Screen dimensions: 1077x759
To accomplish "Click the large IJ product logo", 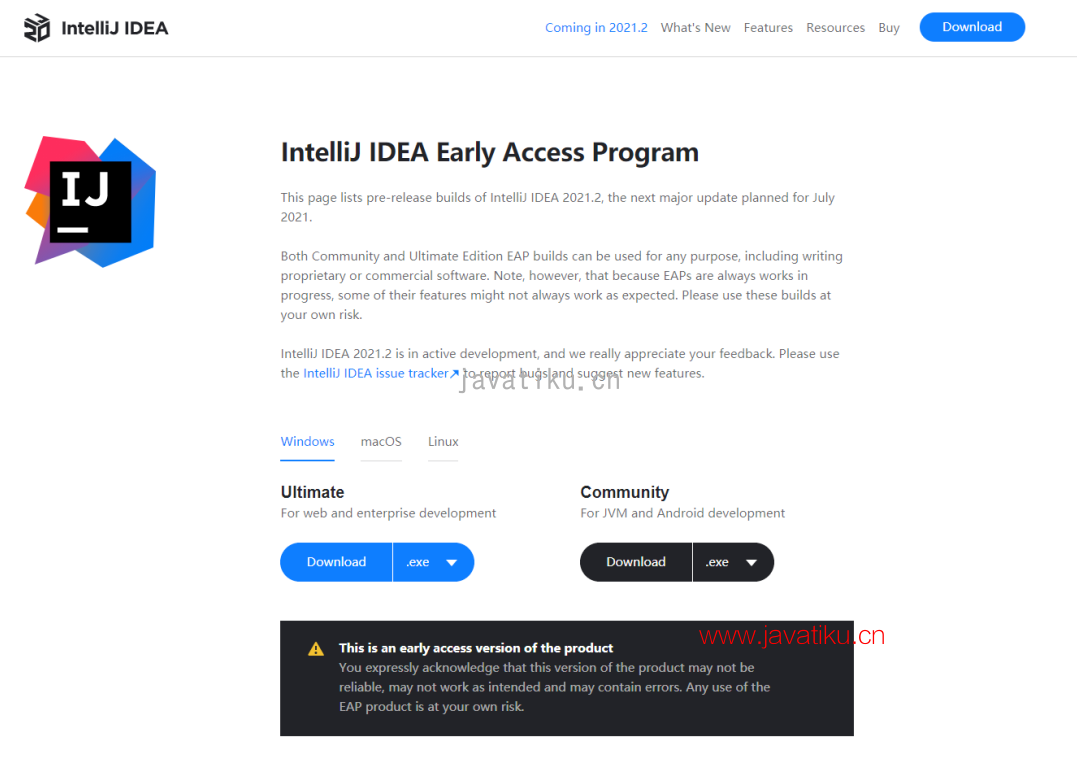I will coord(91,202).
